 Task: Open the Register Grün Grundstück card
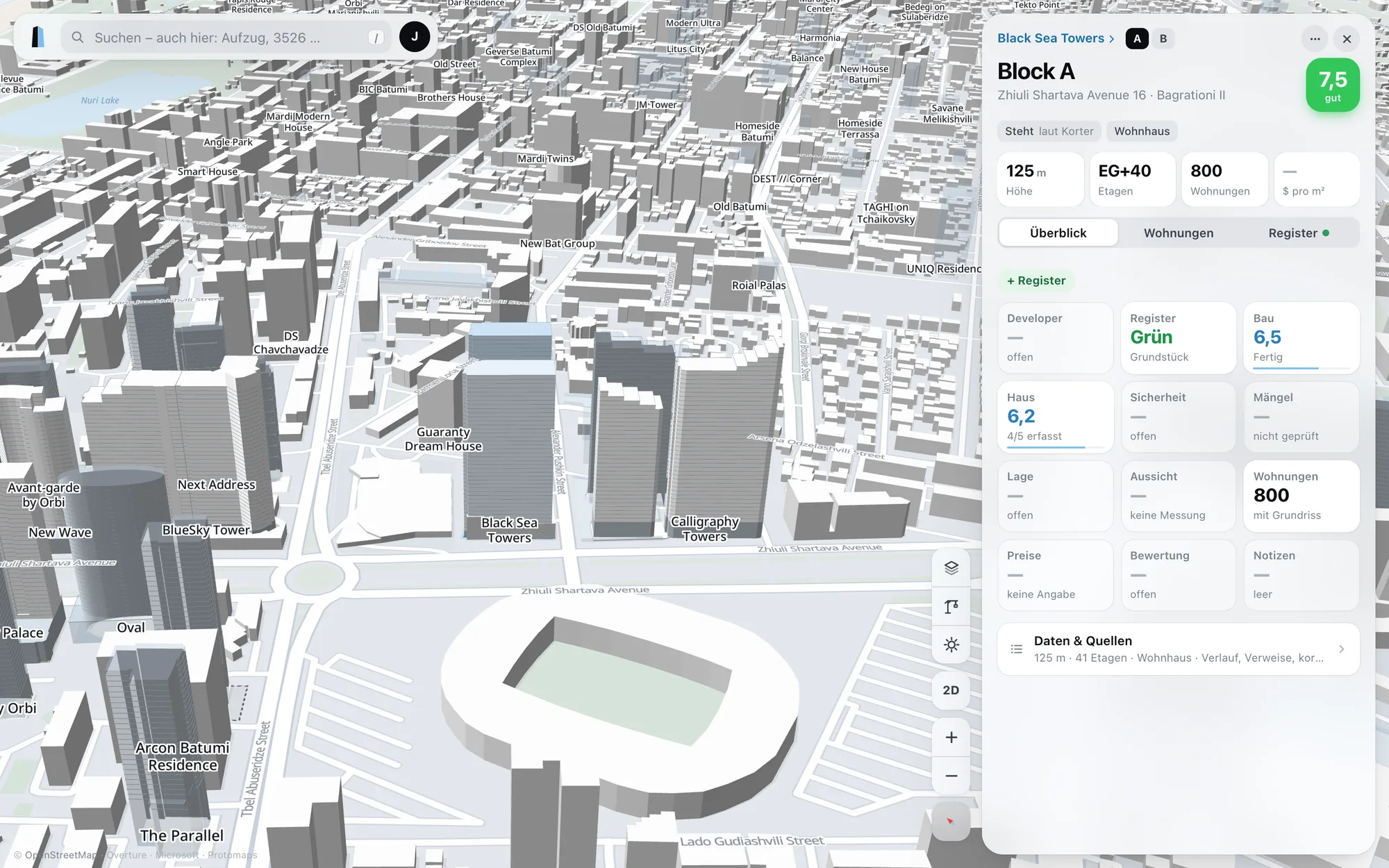pyautogui.click(x=1178, y=337)
